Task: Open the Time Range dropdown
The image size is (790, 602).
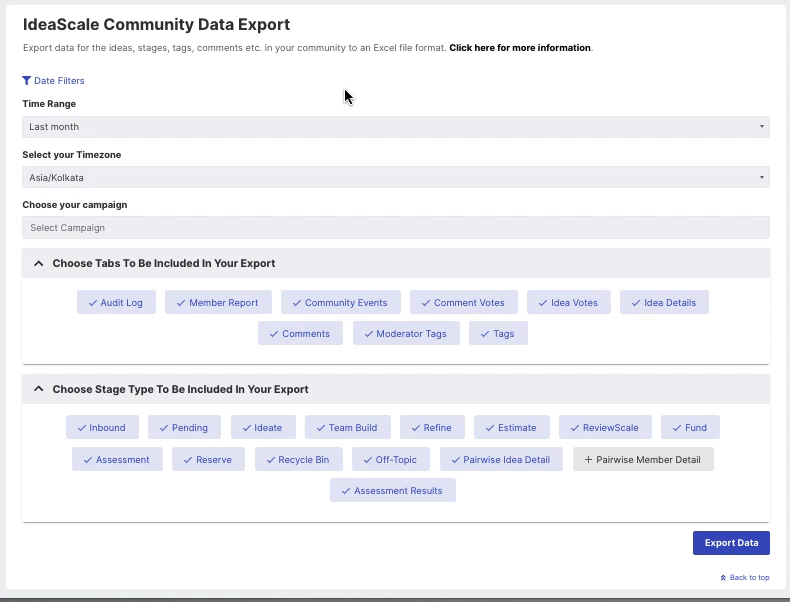Action: click(x=396, y=127)
